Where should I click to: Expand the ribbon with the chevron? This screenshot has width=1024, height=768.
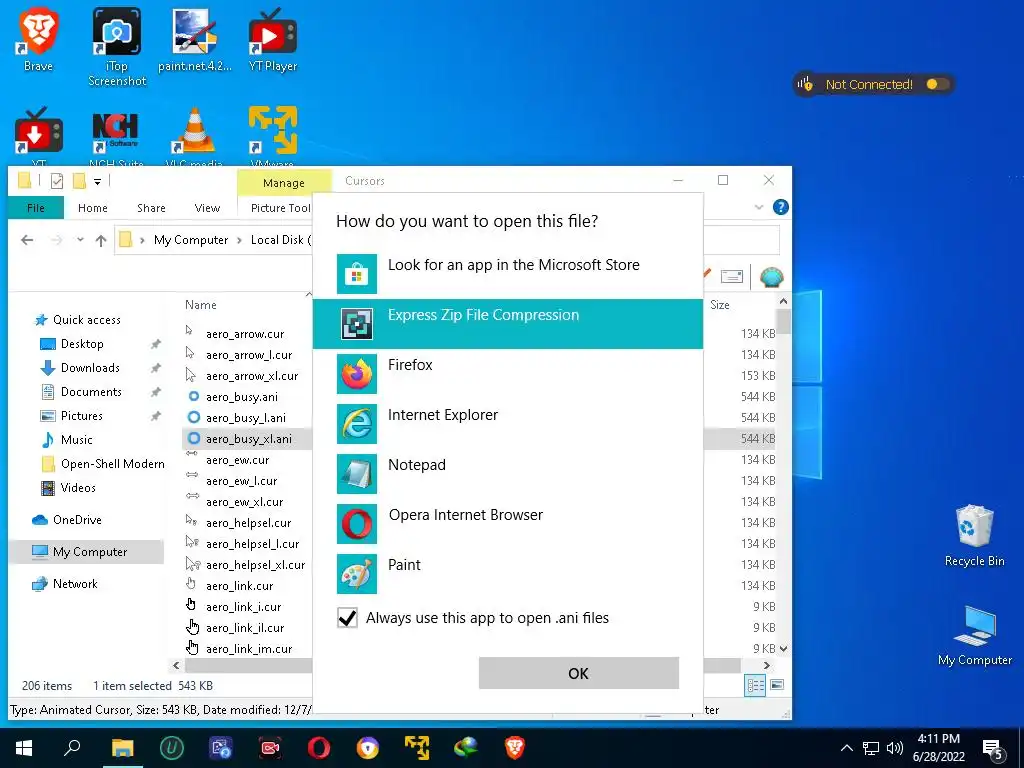(x=759, y=207)
